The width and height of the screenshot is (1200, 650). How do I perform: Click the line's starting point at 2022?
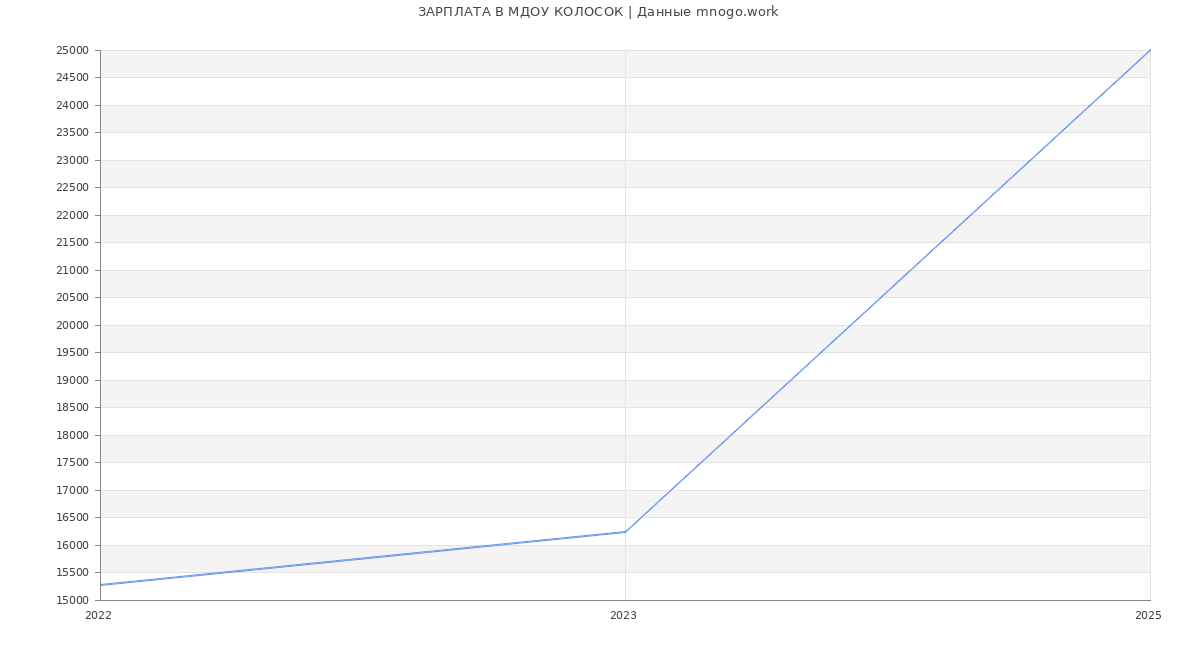coord(101,585)
